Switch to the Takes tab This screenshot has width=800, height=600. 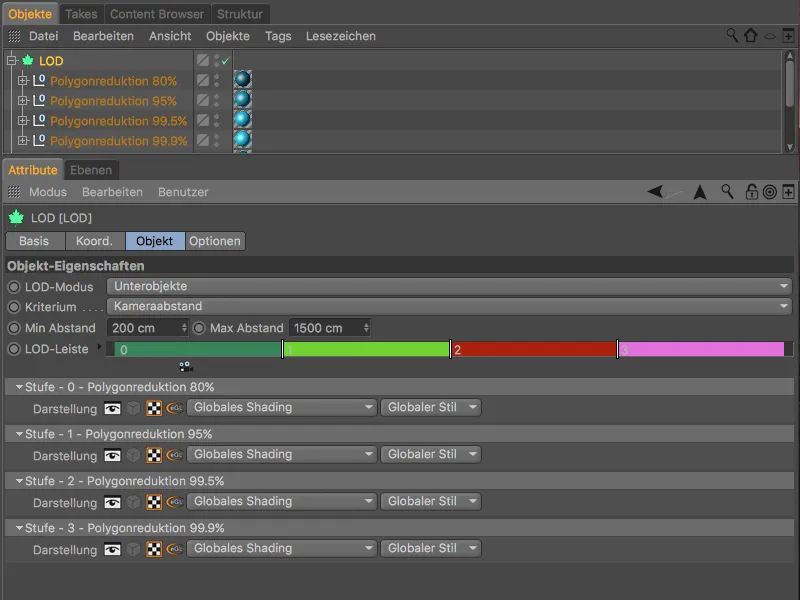81,14
